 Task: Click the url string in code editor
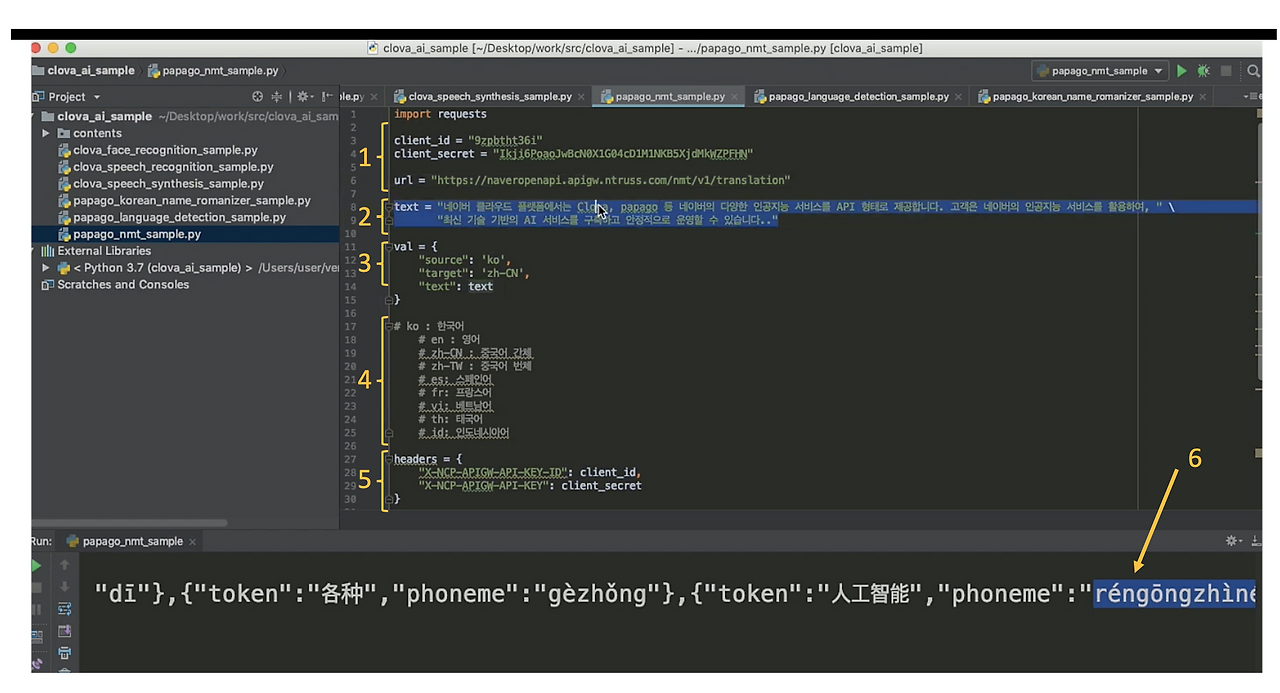[610, 180]
